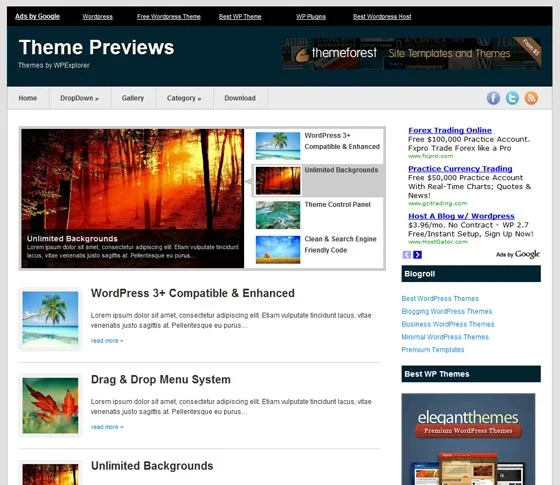Open the Free Wordpress Theme link
560x485 pixels.
point(169,16)
